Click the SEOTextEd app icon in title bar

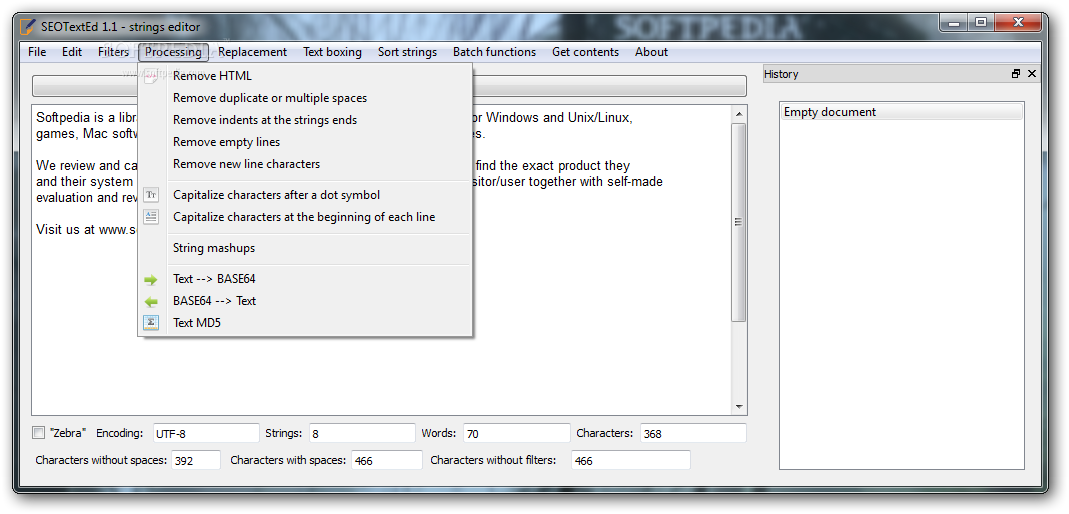tap(27, 27)
